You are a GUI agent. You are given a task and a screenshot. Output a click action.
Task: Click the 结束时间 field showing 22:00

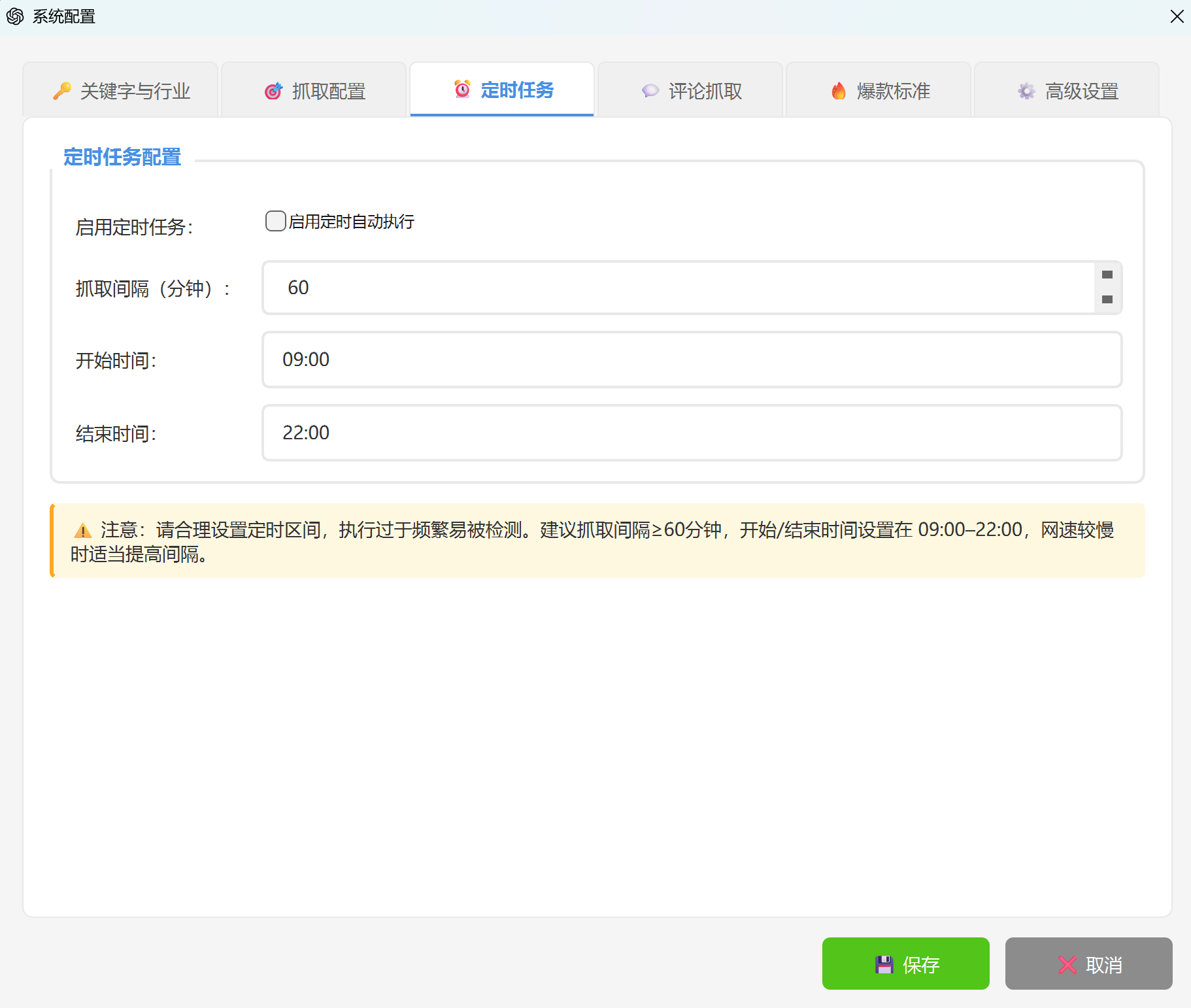(692, 433)
